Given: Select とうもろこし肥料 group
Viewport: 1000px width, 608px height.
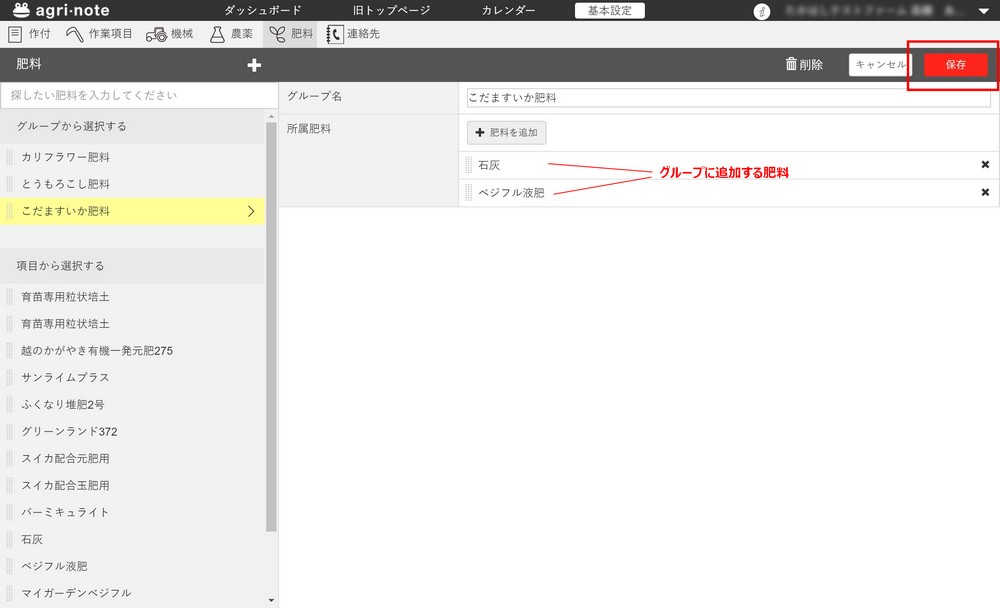Looking at the screenshot, I should (x=132, y=184).
